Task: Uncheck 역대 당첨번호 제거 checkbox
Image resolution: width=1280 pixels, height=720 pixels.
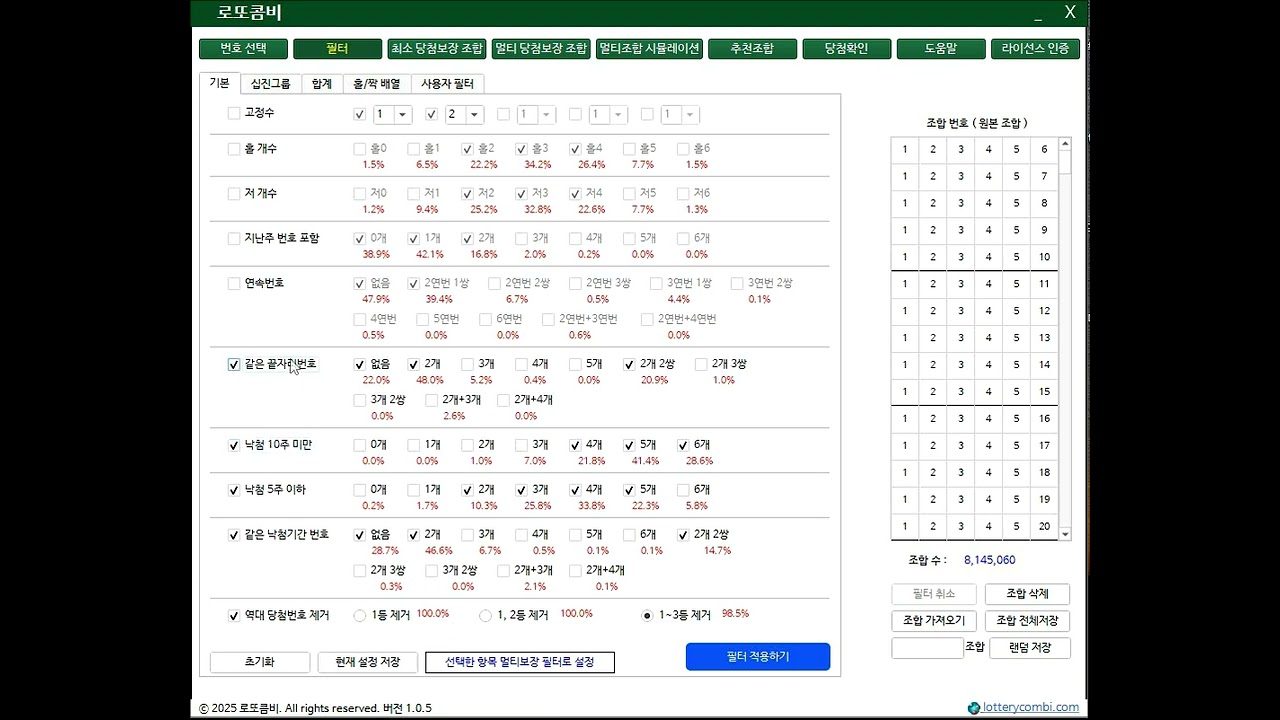Action: 234,616
